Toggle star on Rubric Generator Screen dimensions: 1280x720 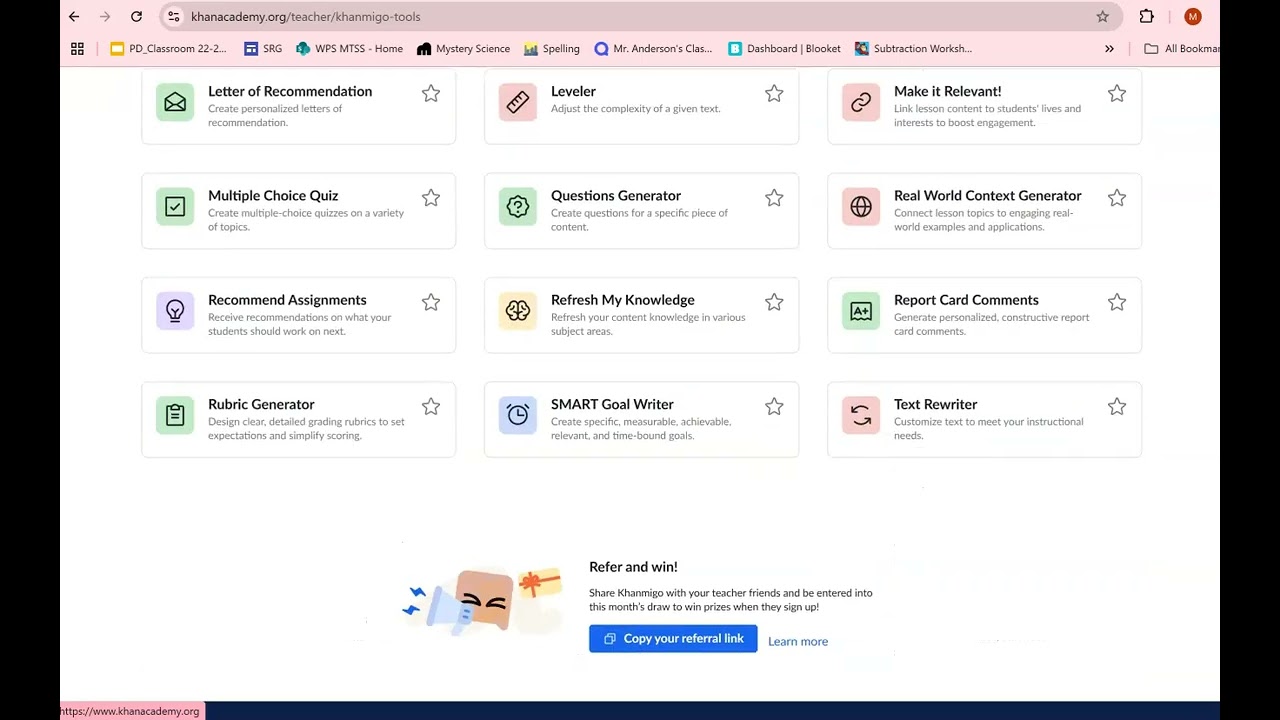click(431, 406)
